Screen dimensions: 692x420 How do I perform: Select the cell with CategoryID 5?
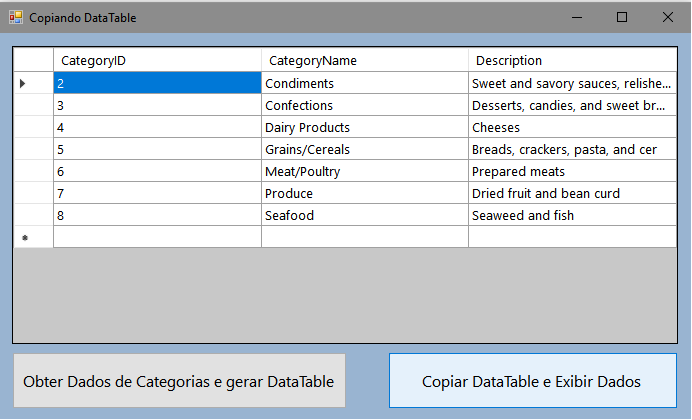tap(158, 149)
